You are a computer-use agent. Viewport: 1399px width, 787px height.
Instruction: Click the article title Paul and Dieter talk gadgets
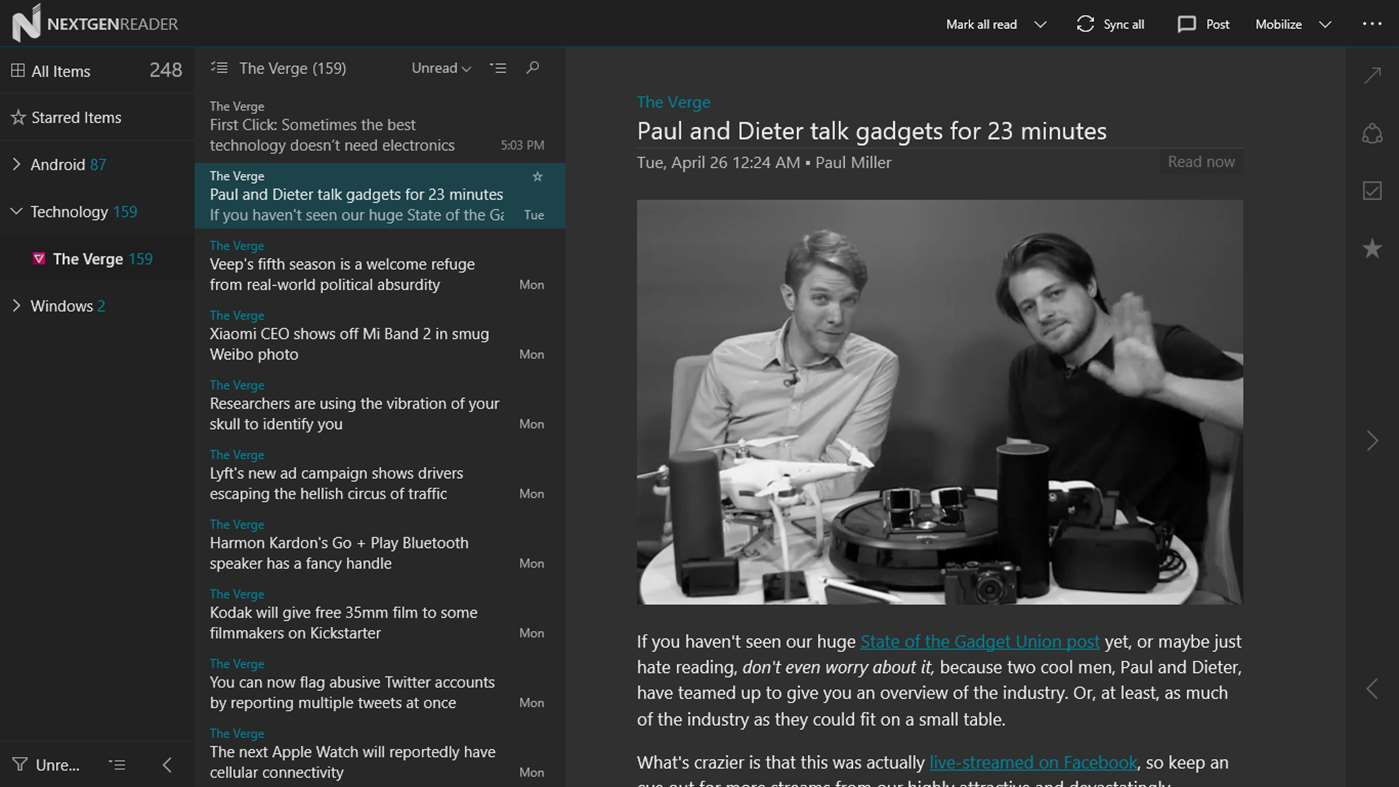click(x=872, y=131)
